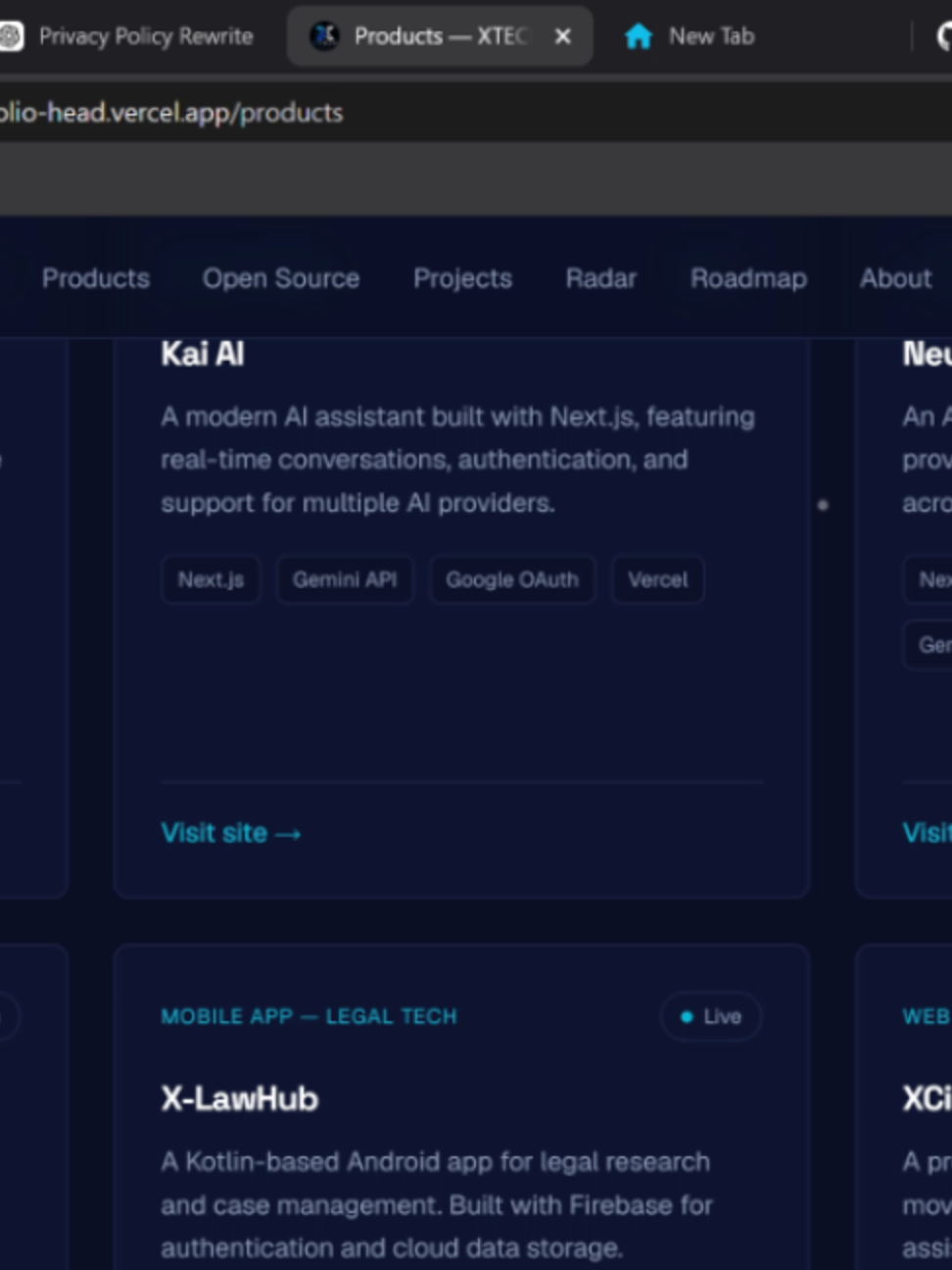Screen dimensions: 952x1270
Task: Select the Next.js tag in Kai AI card
Action: pos(211,579)
